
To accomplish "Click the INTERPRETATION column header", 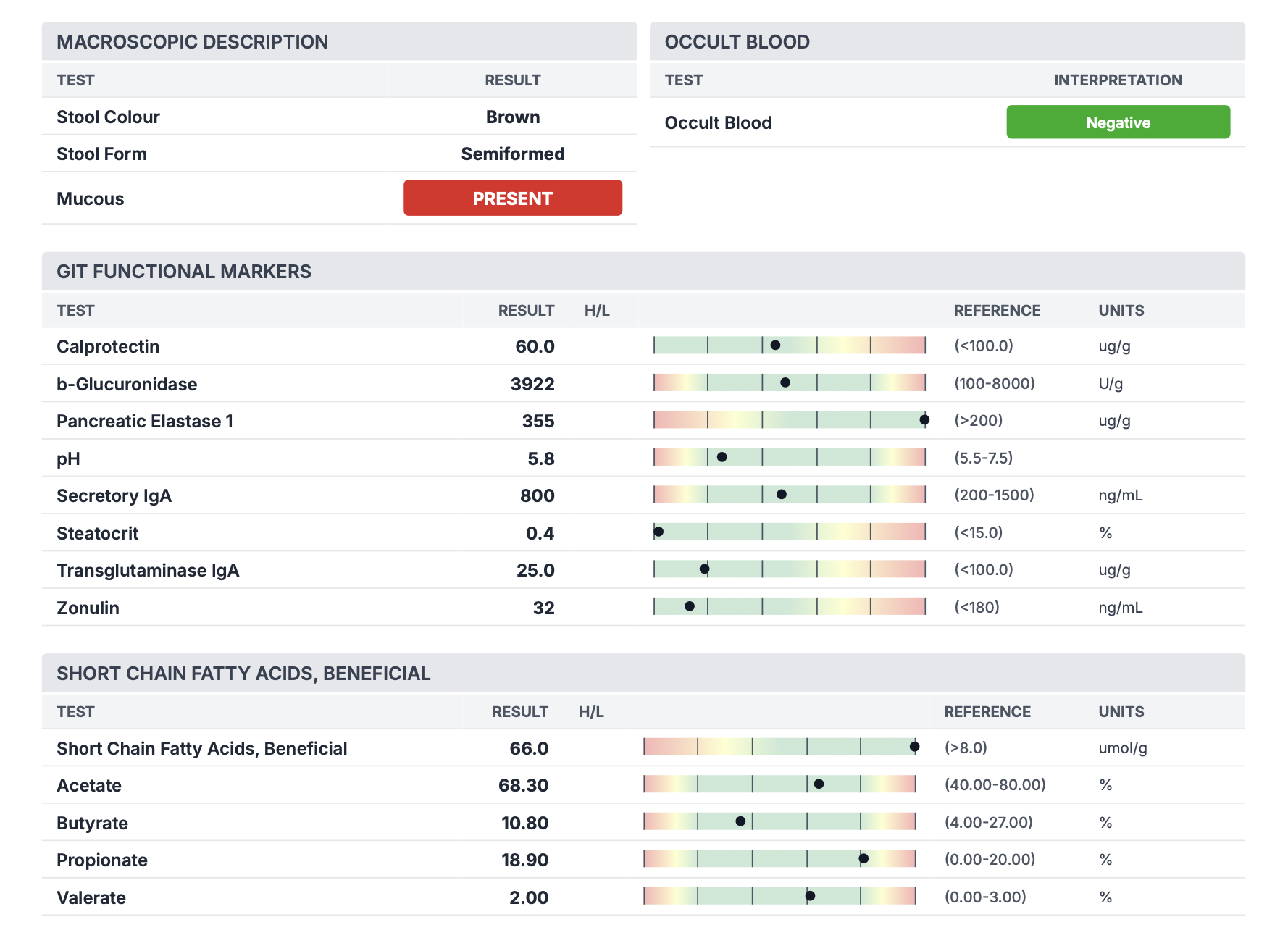I will pos(1117,80).
